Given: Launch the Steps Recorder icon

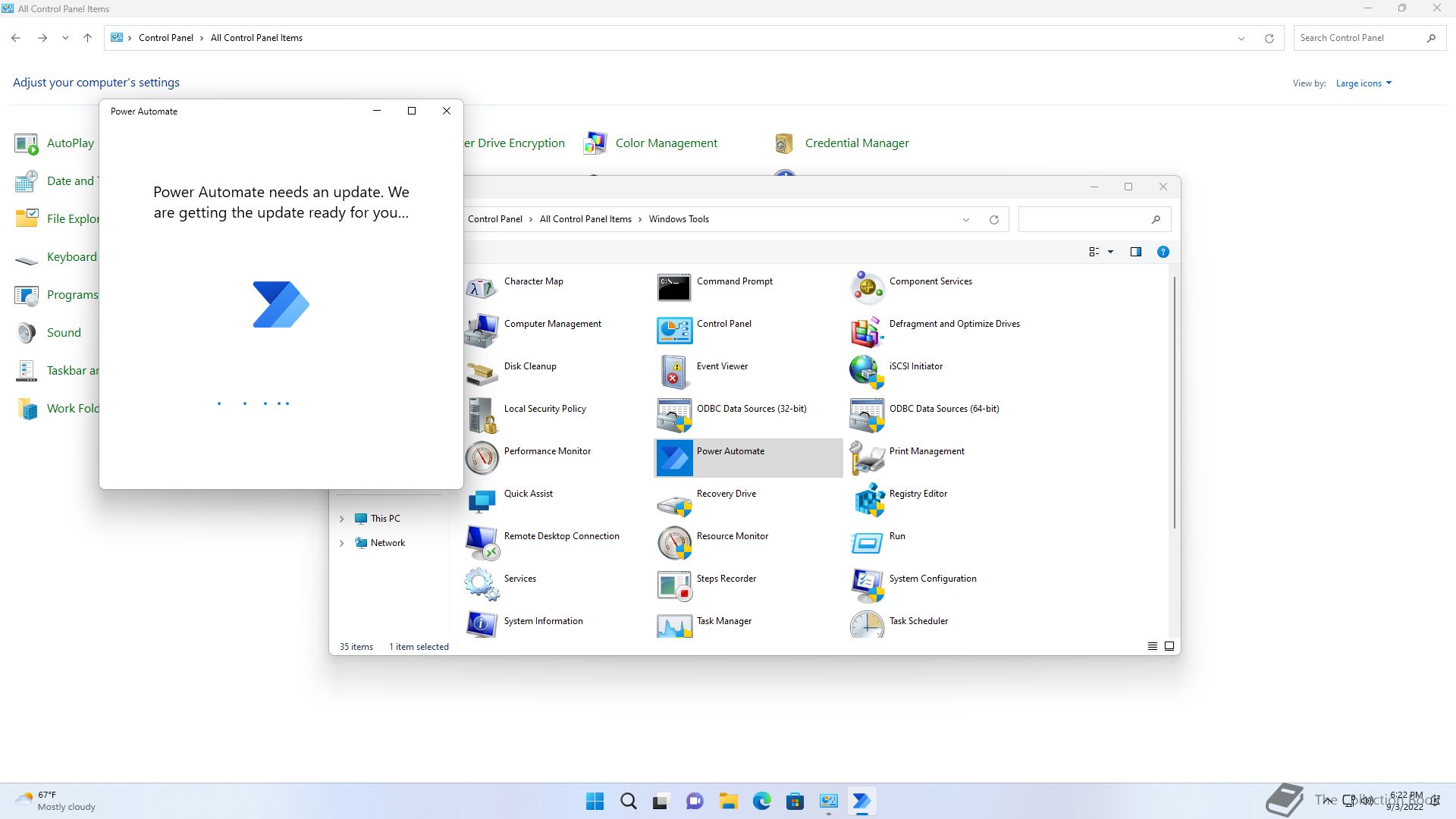Looking at the screenshot, I should (x=674, y=585).
